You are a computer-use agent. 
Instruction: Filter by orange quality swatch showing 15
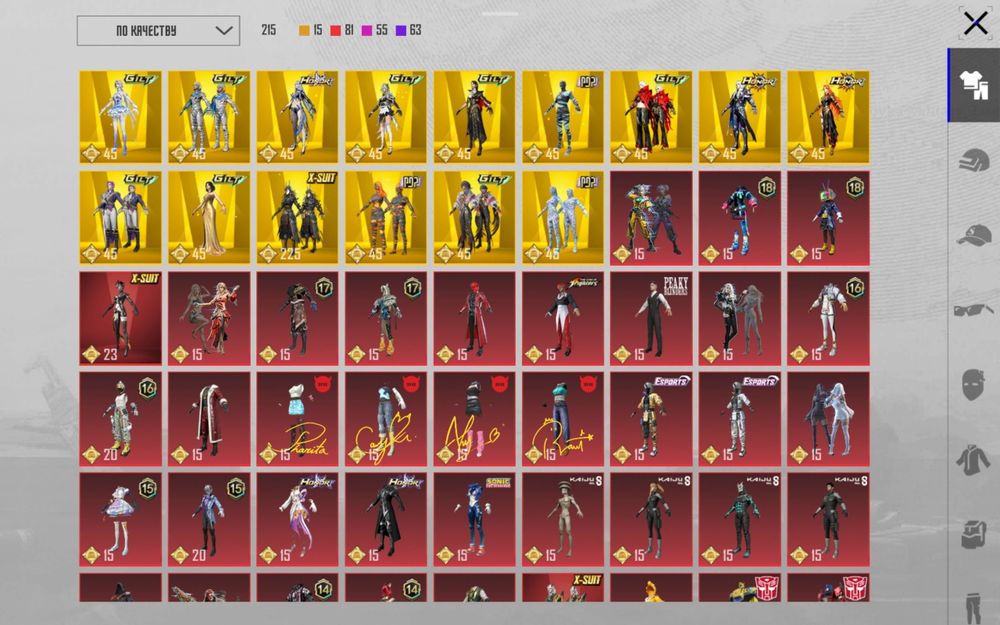point(311,30)
